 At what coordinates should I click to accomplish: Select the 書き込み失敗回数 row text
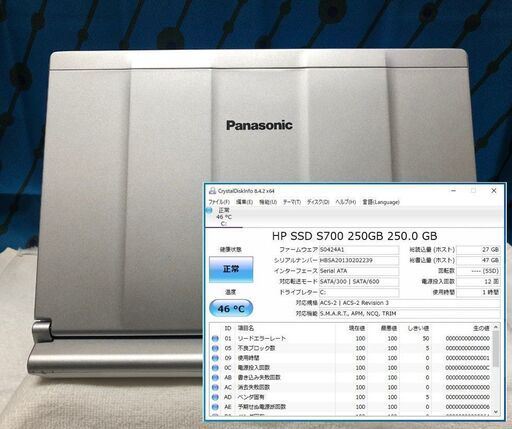point(259,378)
